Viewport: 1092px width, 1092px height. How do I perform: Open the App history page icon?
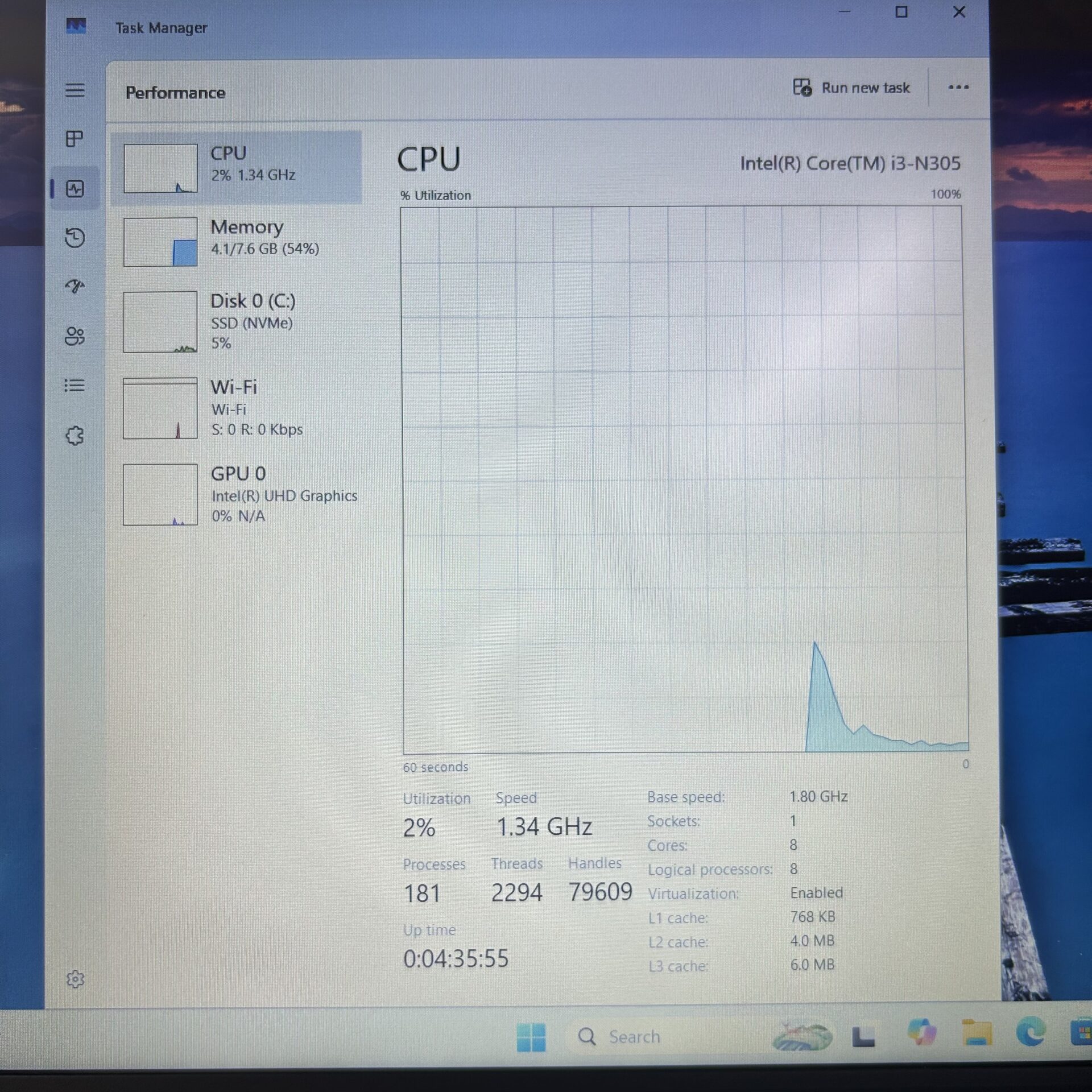point(75,237)
